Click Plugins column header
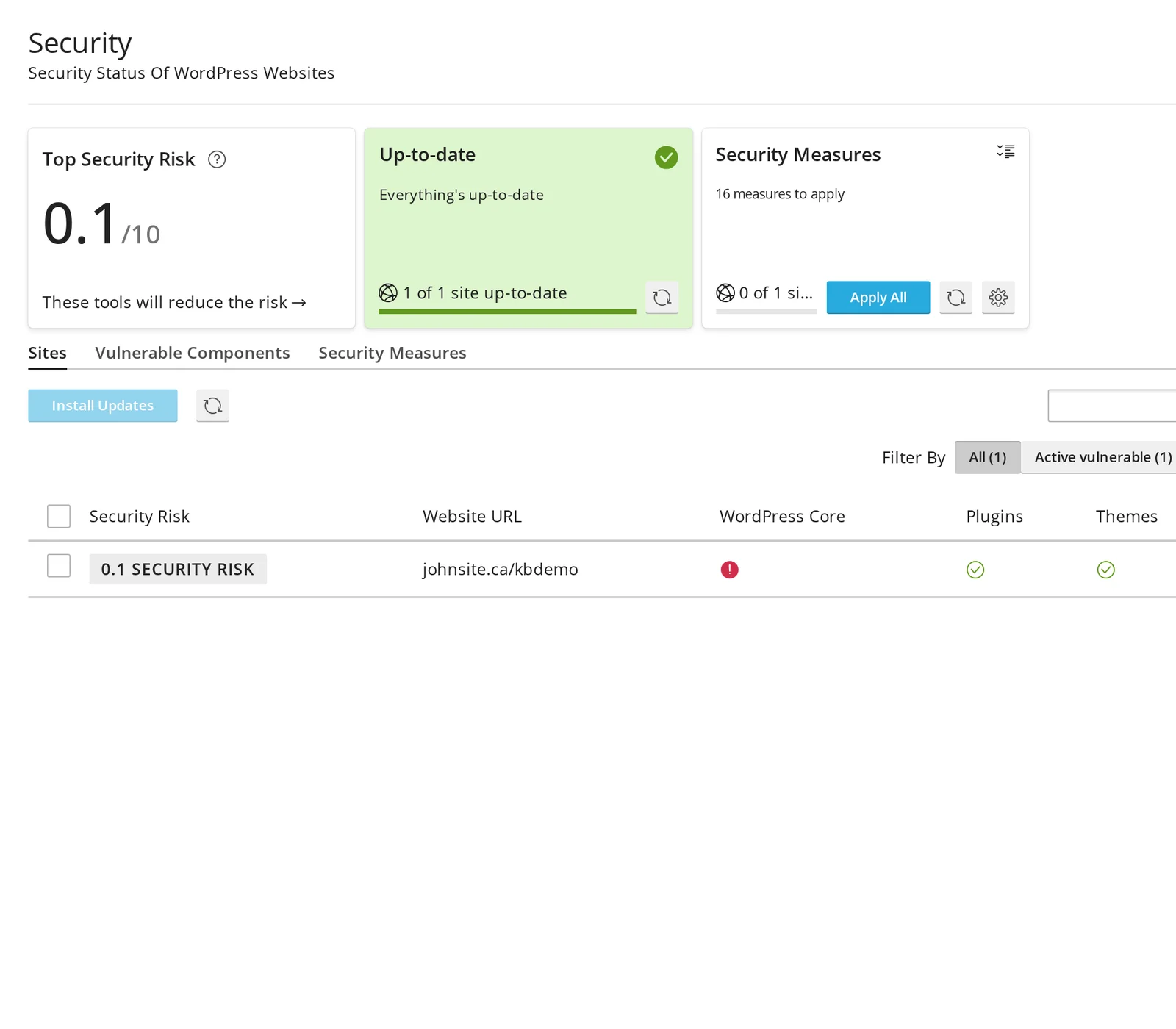 point(994,517)
